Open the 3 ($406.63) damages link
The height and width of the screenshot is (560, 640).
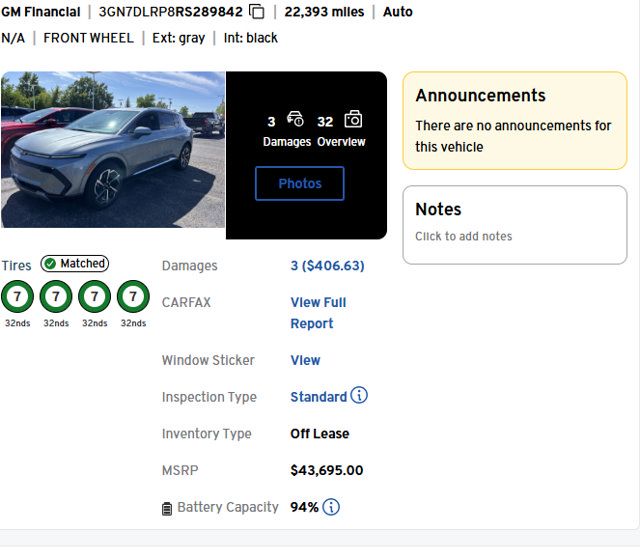[x=327, y=266]
